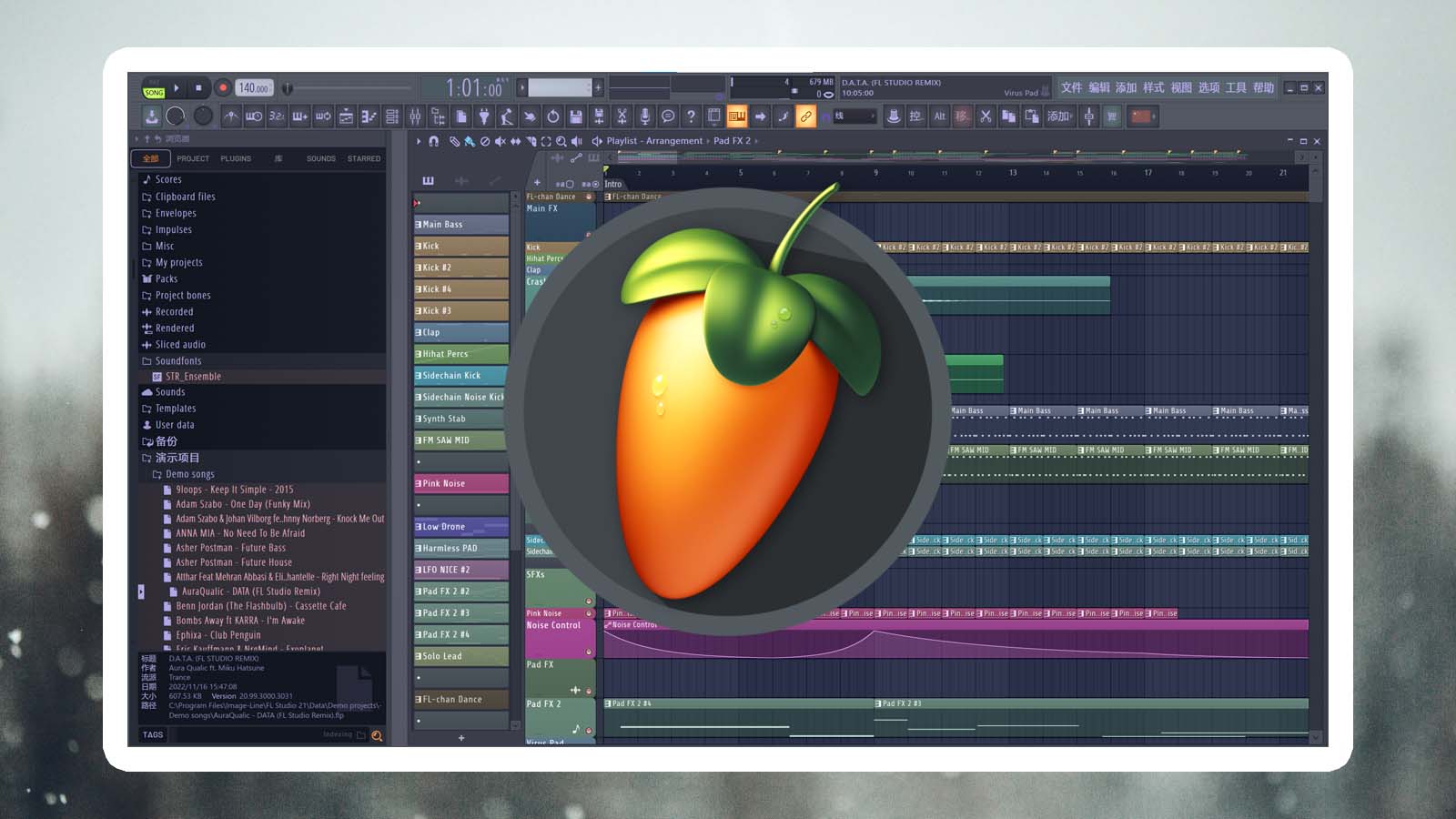Click the transport stop button
1456x819 pixels.
pyautogui.click(x=198, y=88)
